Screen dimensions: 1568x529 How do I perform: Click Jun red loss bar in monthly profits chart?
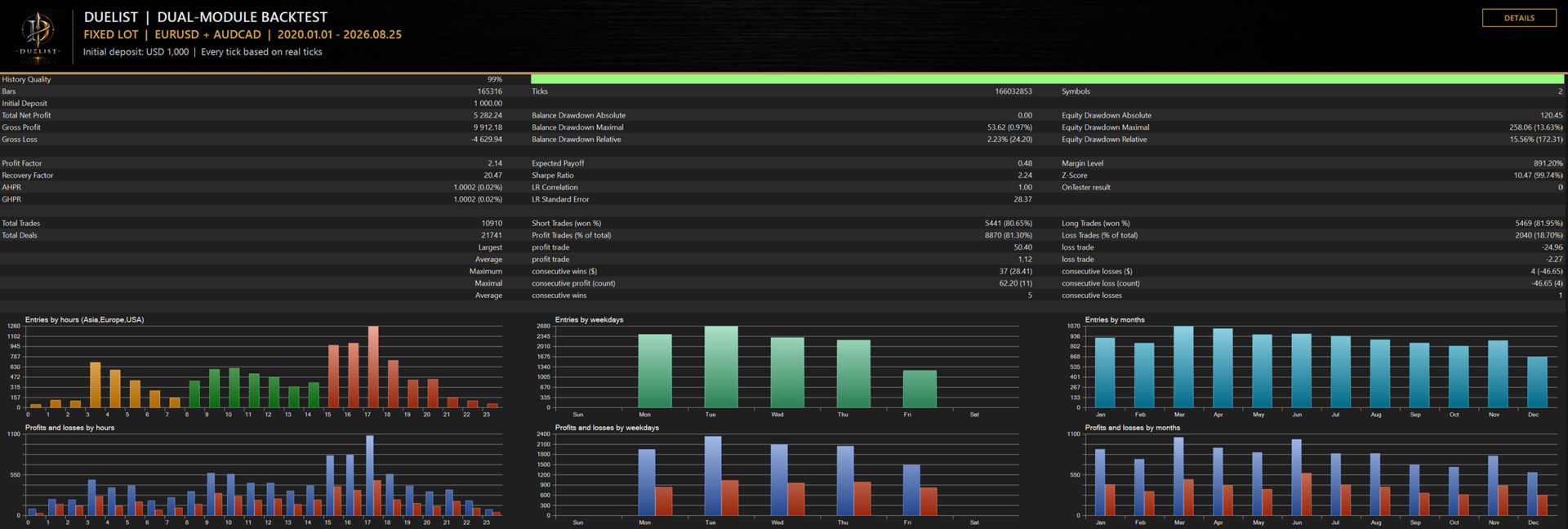[1307, 494]
